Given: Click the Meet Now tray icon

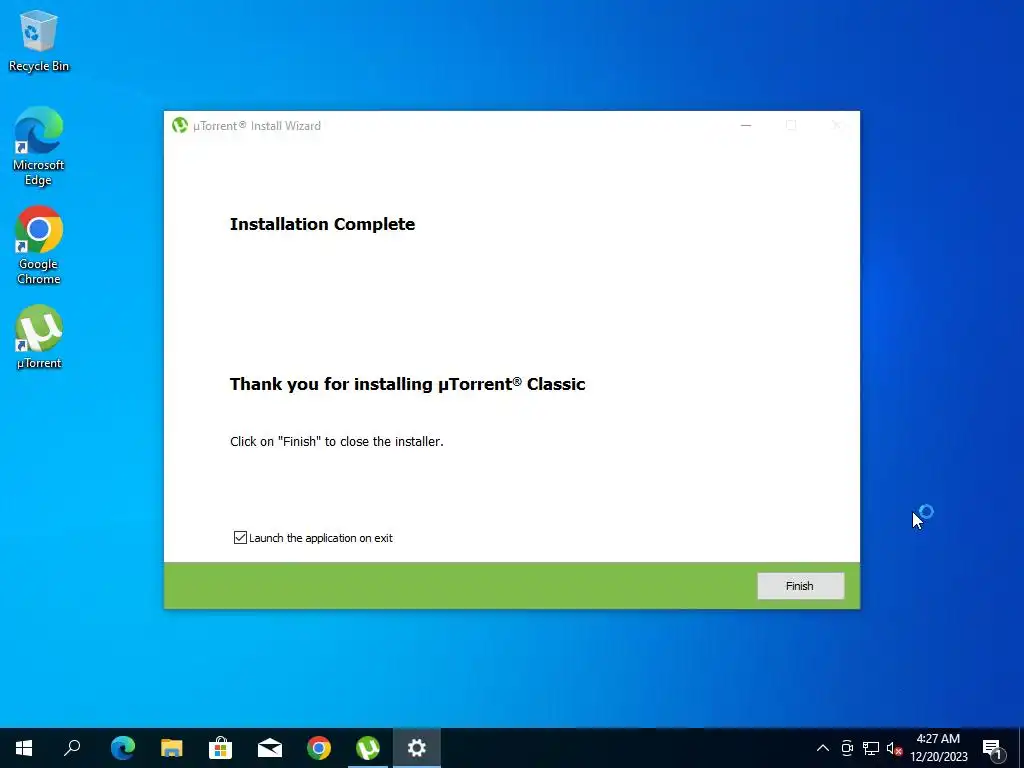Looking at the screenshot, I should [847, 748].
